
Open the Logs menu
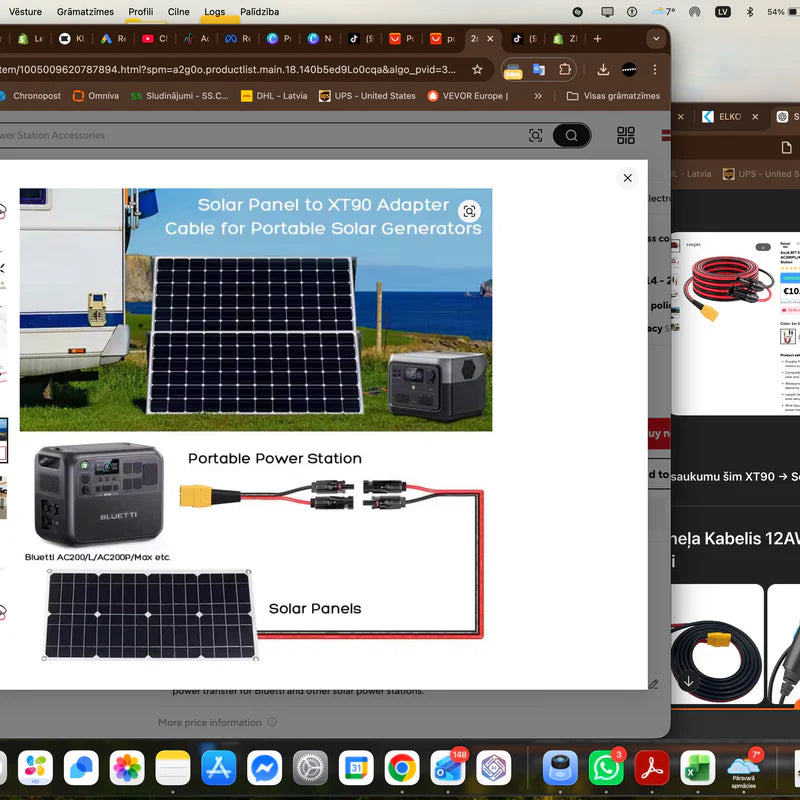(x=214, y=11)
